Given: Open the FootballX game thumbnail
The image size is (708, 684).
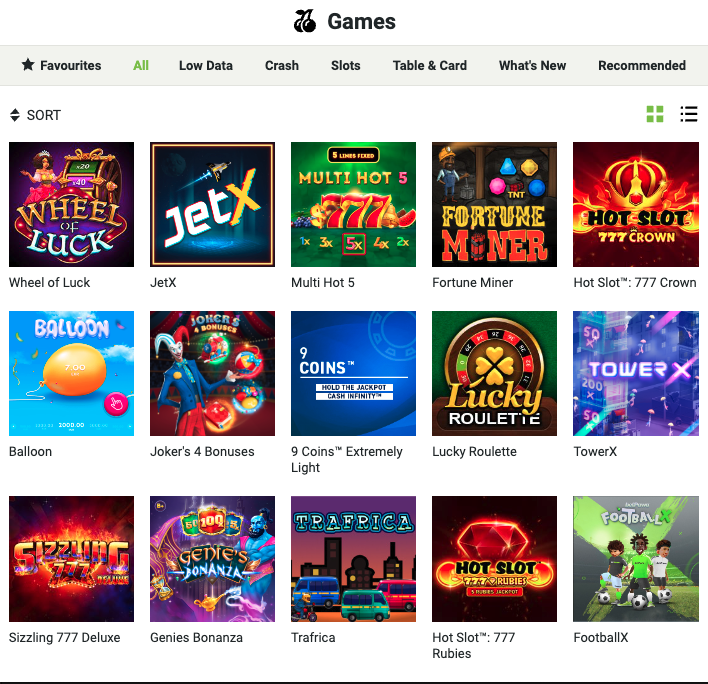Looking at the screenshot, I should (x=636, y=559).
